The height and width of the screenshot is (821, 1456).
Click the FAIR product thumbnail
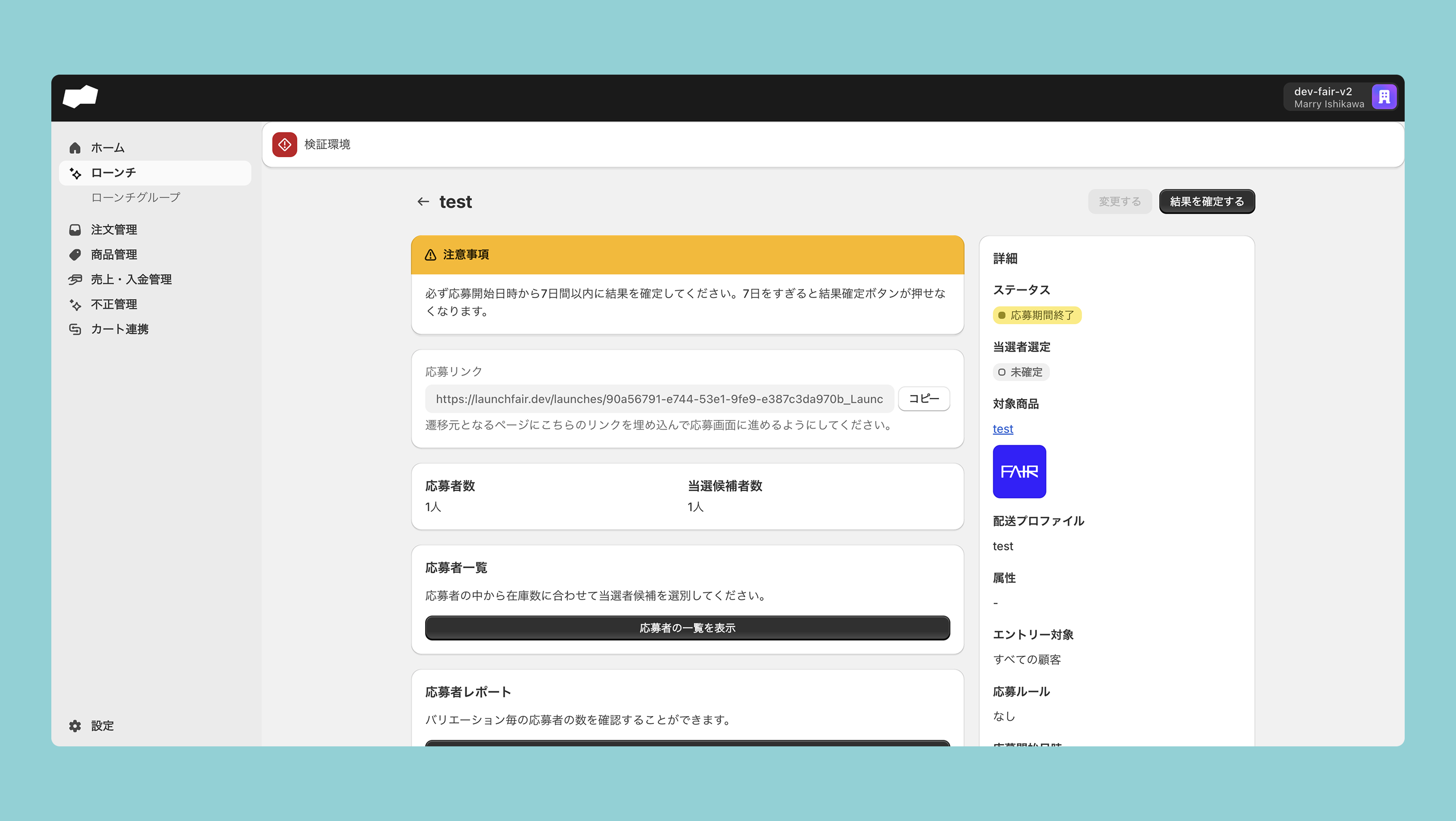(1019, 471)
